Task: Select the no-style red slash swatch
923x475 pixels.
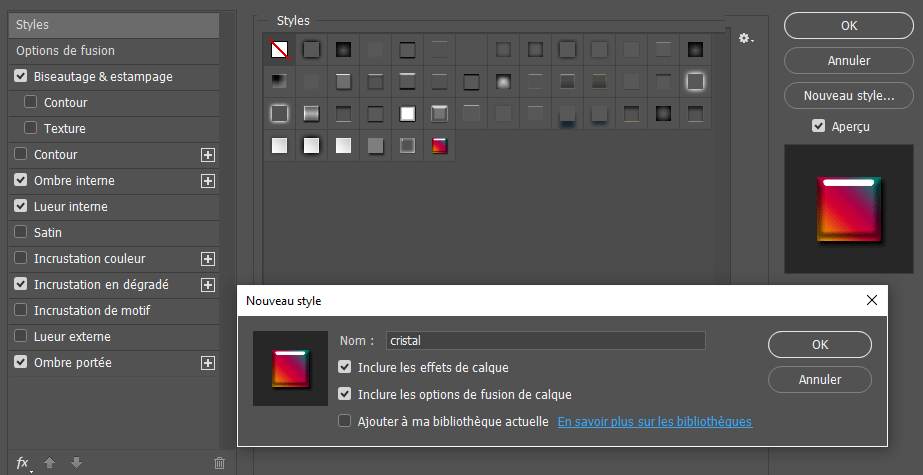Action: (280, 48)
